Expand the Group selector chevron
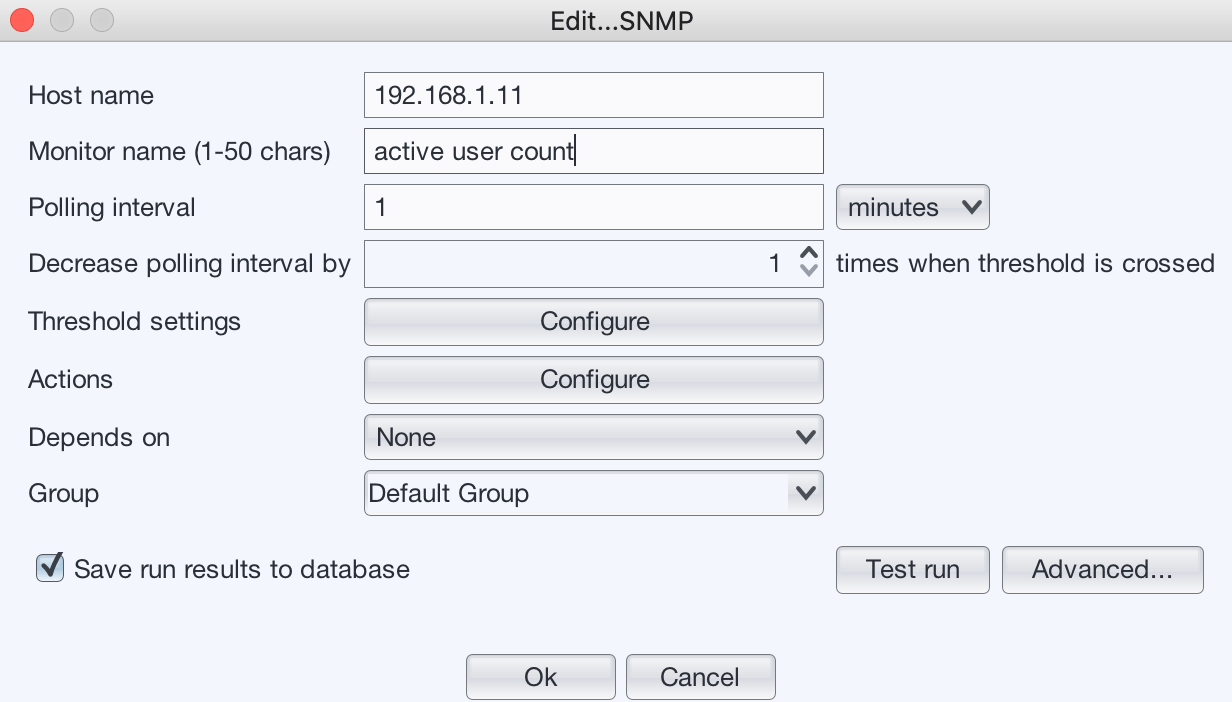 point(806,493)
